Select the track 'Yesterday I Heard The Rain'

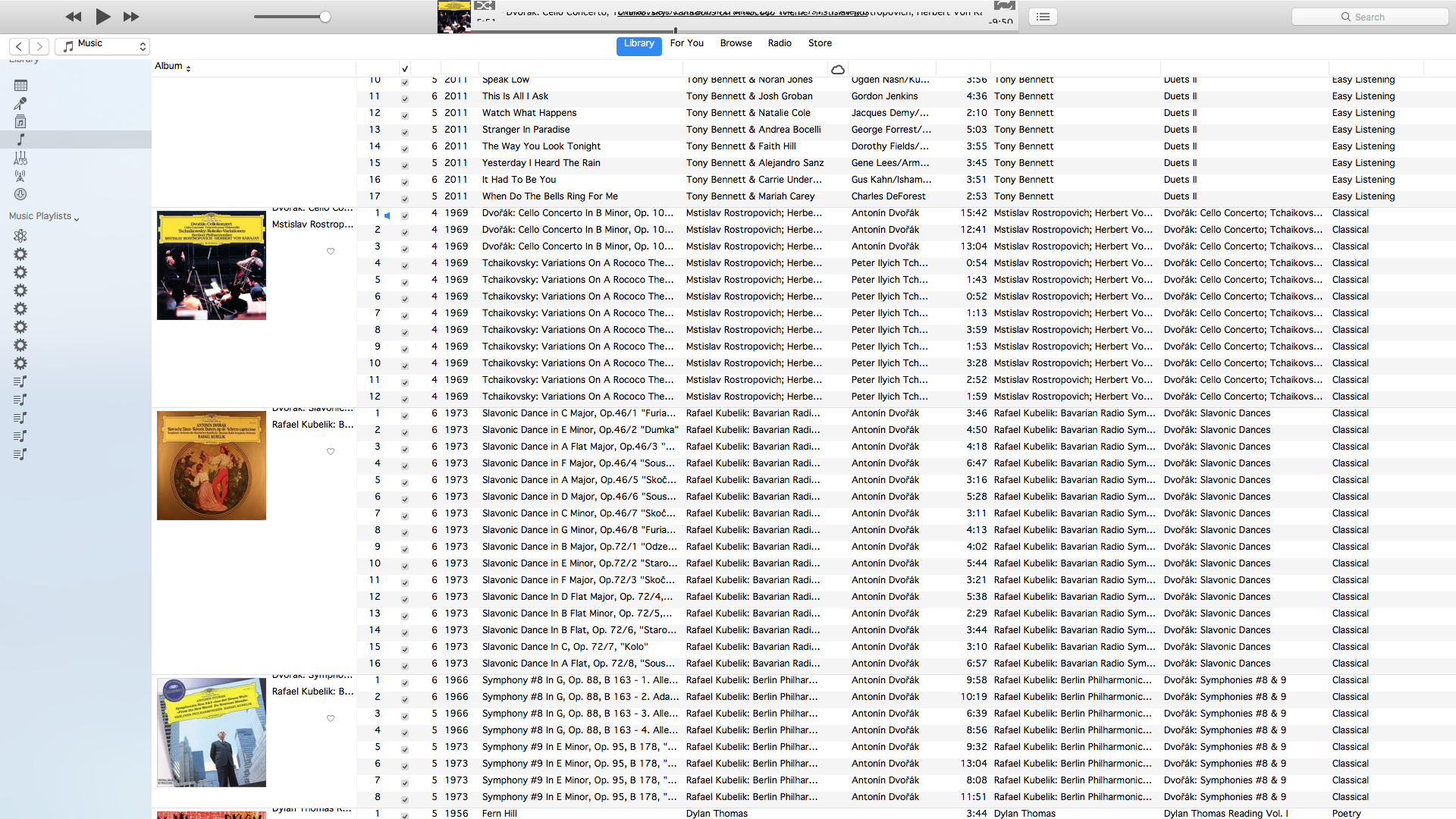click(541, 163)
